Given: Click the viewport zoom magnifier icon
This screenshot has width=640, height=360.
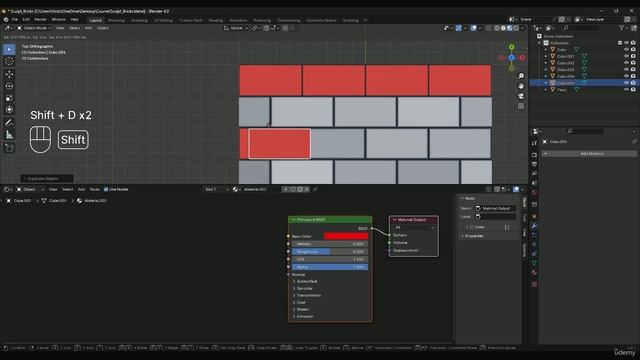Looking at the screenshot, I should 521,76.
